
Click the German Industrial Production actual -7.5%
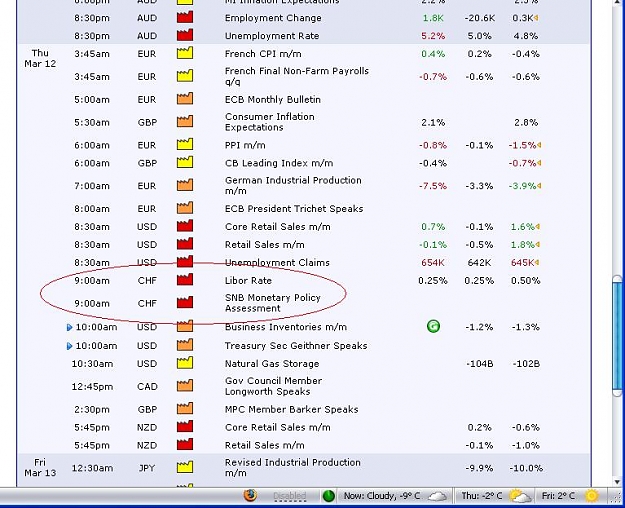(x=433, y=186)
